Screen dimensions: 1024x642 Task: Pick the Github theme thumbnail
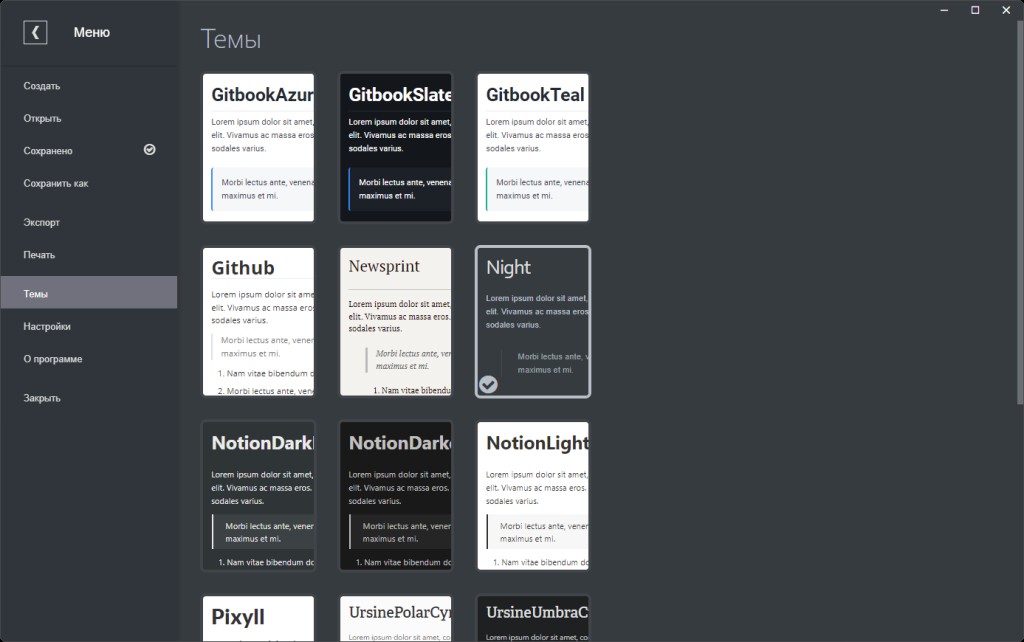tap(259, 321)
